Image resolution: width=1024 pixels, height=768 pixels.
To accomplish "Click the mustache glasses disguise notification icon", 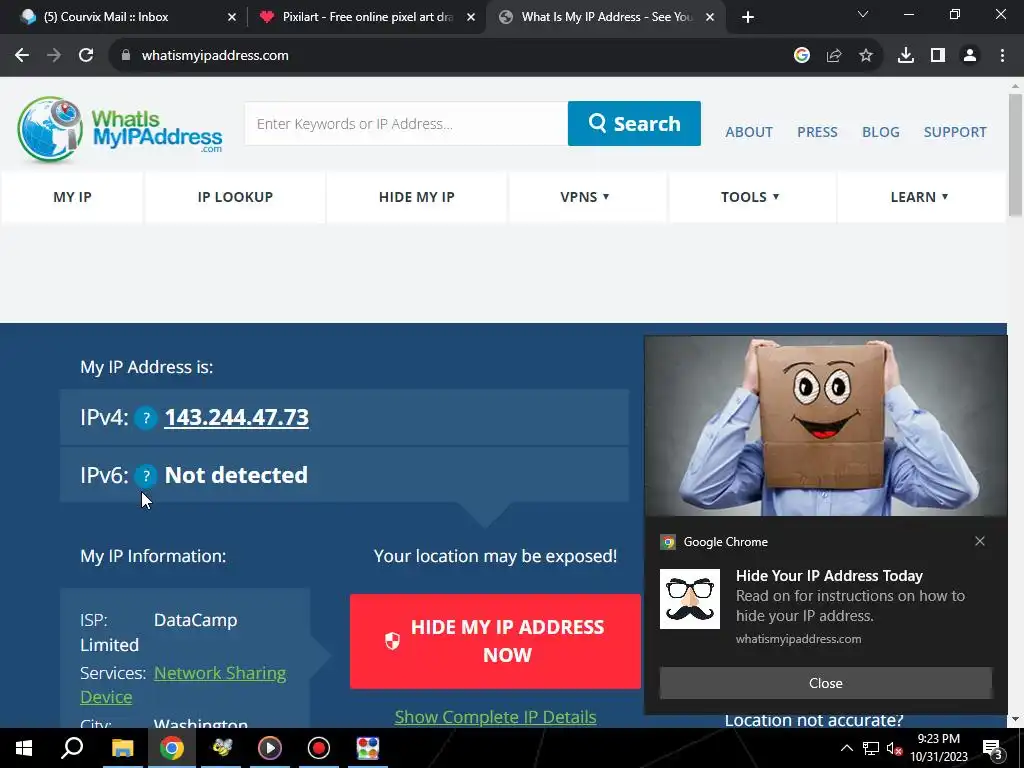I will tap(690, 599).
